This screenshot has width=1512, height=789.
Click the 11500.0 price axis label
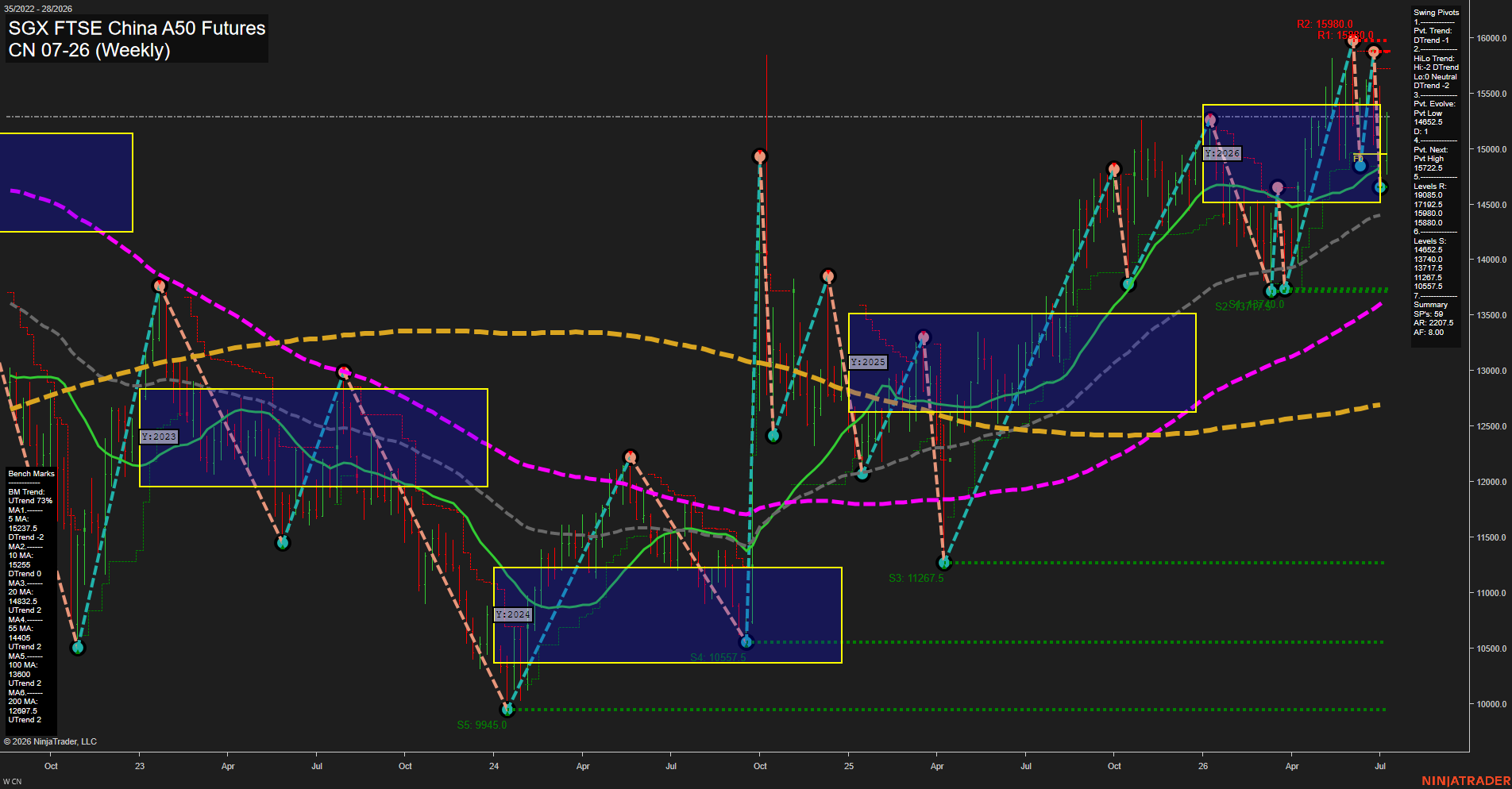1491,537
